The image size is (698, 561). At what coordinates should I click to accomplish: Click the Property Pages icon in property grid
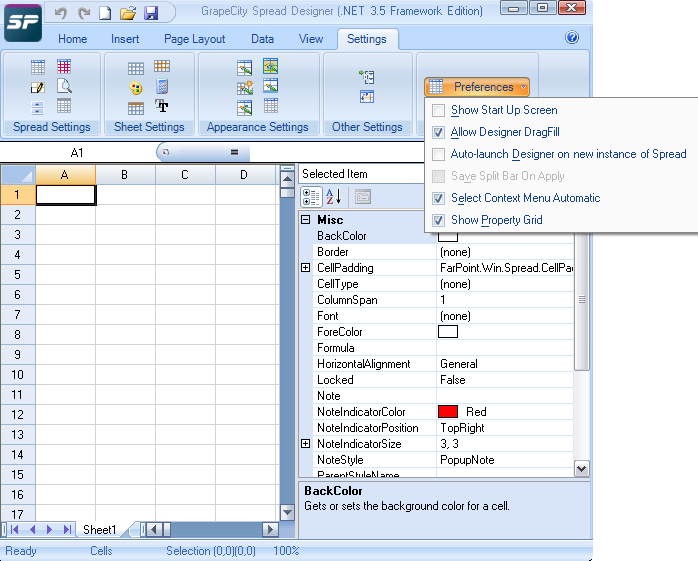point(363,196)
